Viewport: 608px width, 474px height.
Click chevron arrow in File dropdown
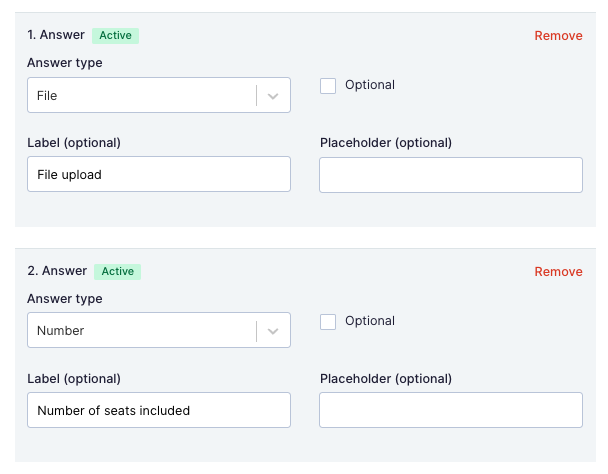[x=273, y=96]
